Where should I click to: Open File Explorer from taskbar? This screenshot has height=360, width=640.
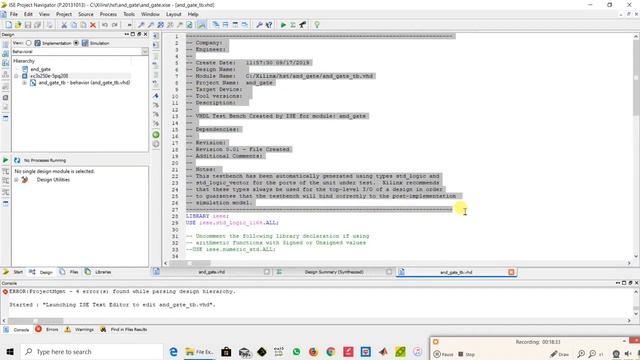click(199, 351)
